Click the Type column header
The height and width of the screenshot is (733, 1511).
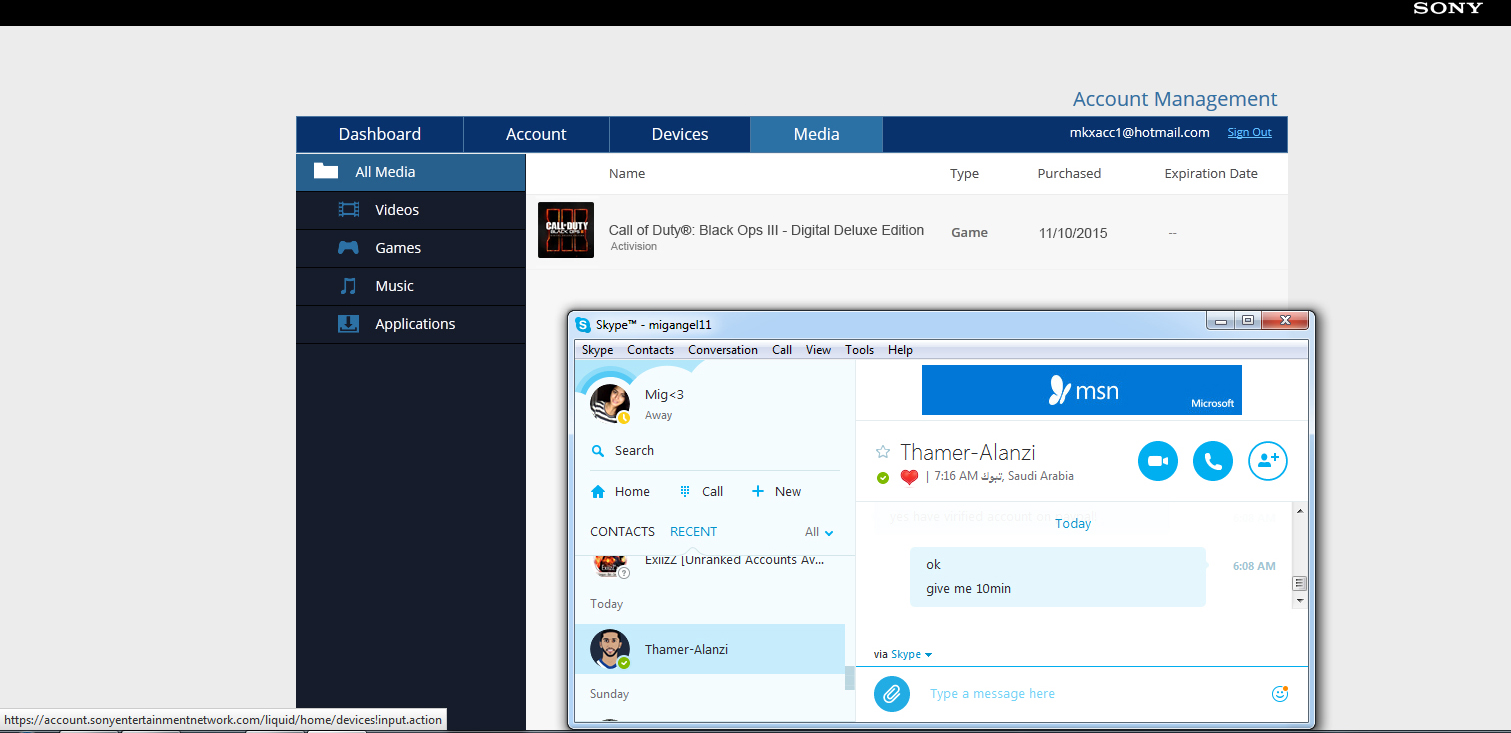pos(964,173)
